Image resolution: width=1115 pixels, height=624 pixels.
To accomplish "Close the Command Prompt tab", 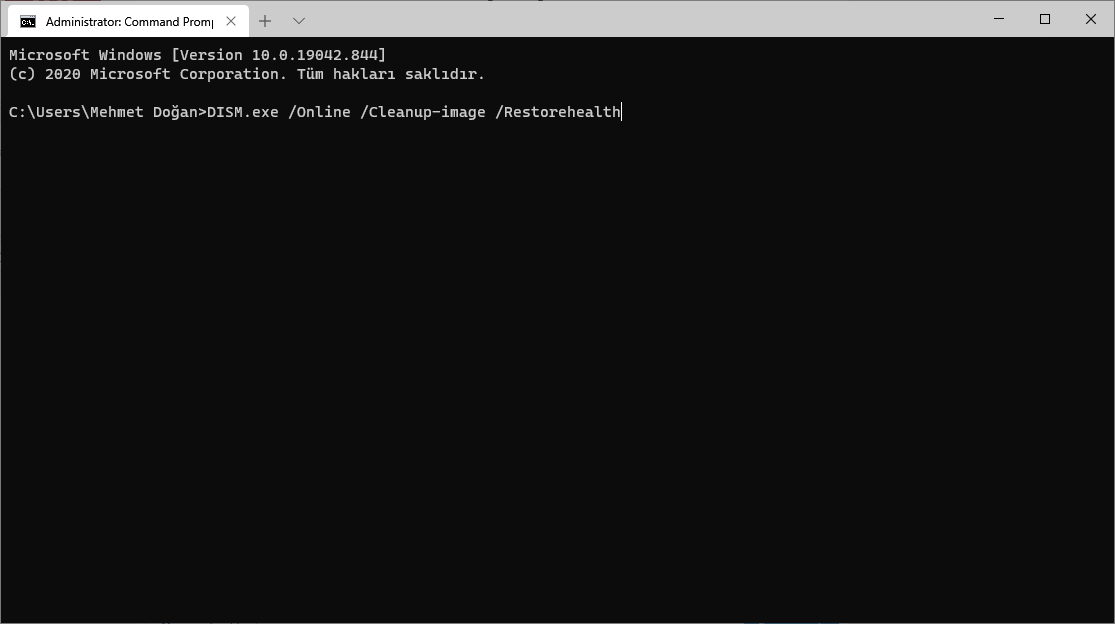I will (x=231, y=21).
